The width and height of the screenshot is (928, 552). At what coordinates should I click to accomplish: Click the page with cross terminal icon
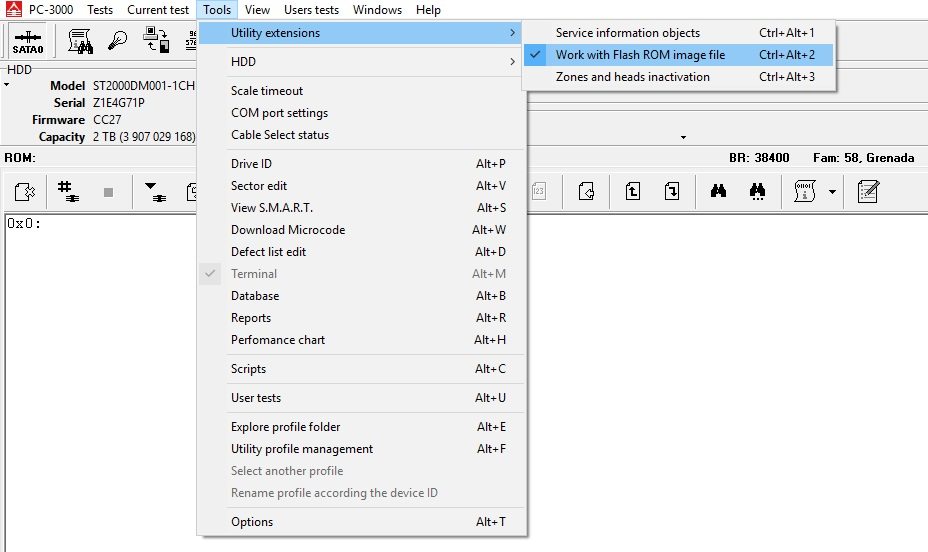pyautogui.click(x=24, y=192)
